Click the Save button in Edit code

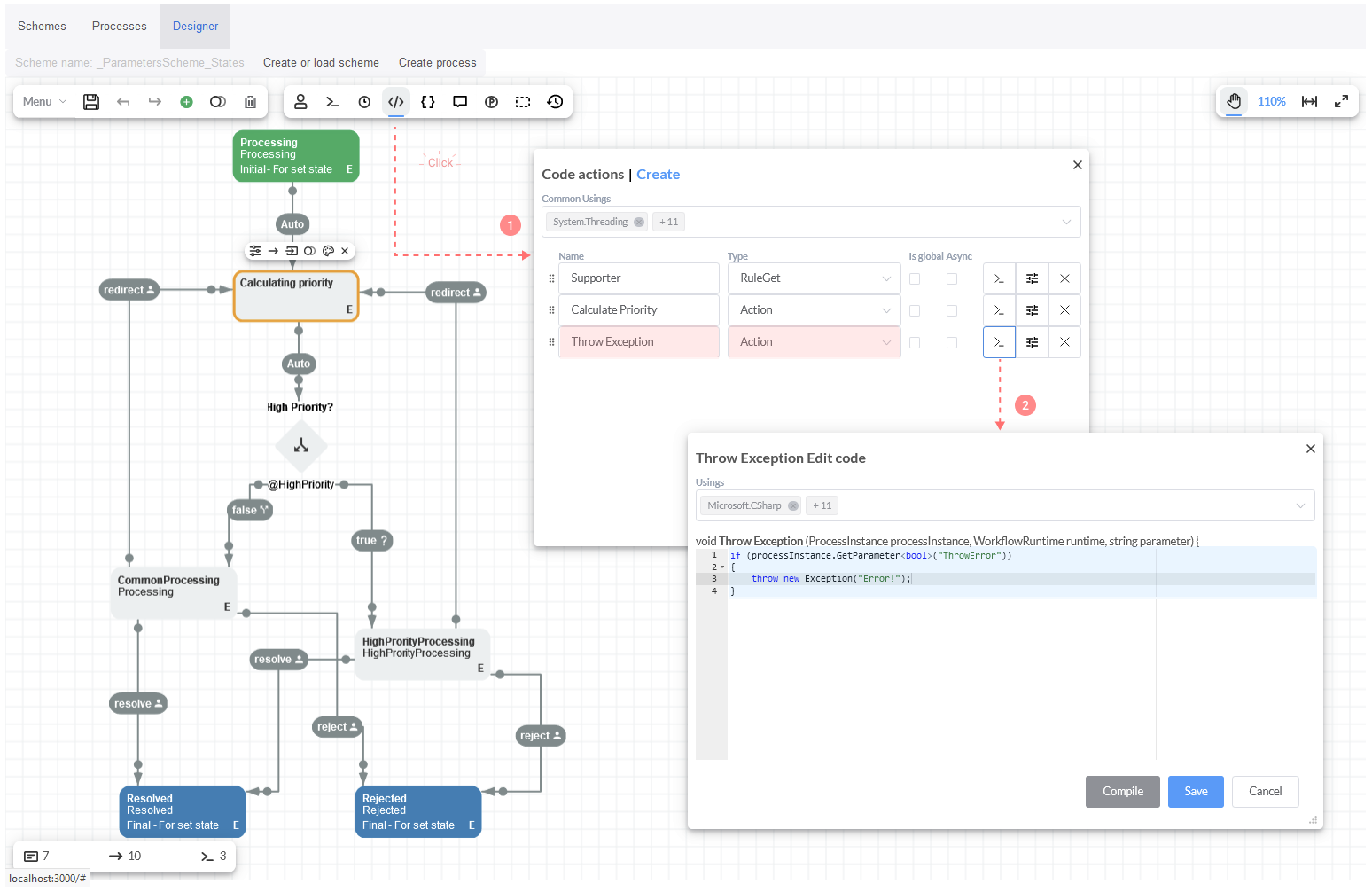click(x=1196, y=792)
